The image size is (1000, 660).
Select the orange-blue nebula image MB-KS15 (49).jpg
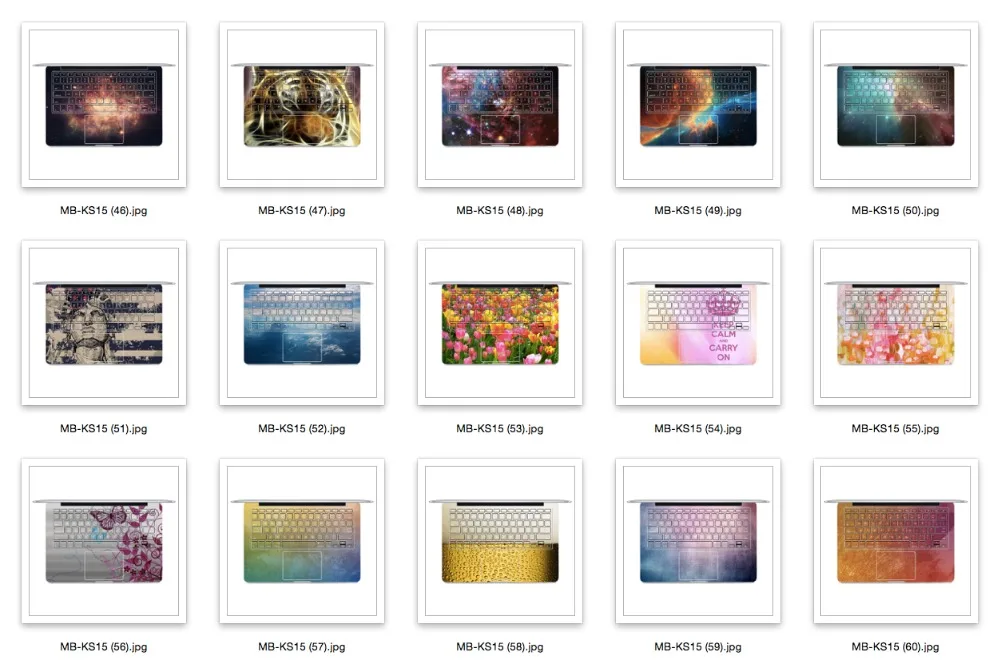click(698, 105)
